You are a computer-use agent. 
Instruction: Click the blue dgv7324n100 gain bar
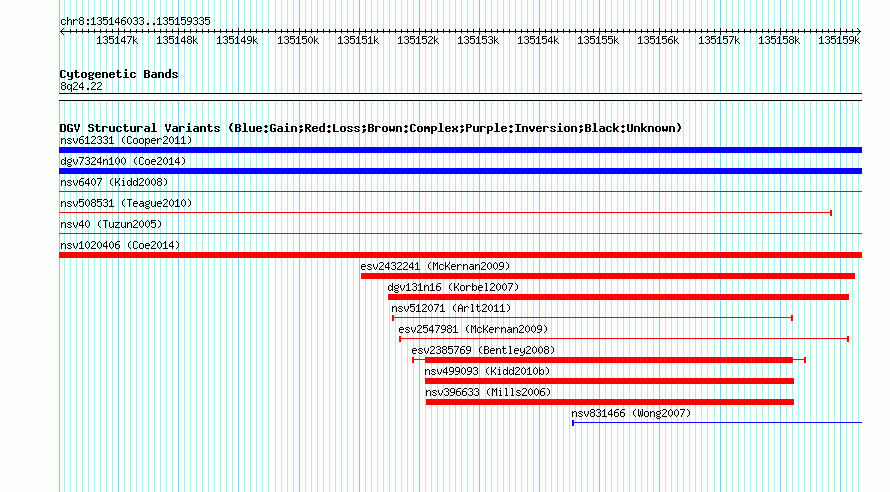tap(460, 171)
